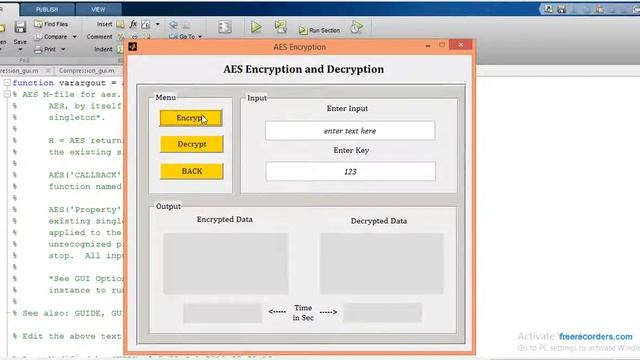Click the Comment label in the Edit group
Screen dimensions: 640x360
[x=99, y=37]
